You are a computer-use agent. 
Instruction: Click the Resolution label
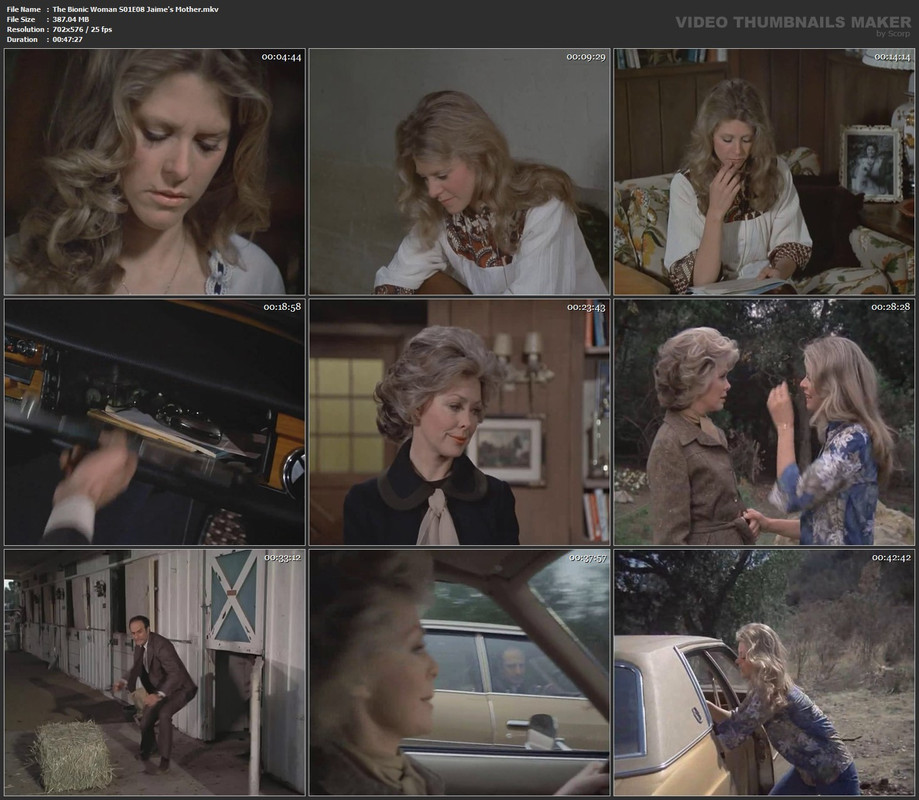25,29
